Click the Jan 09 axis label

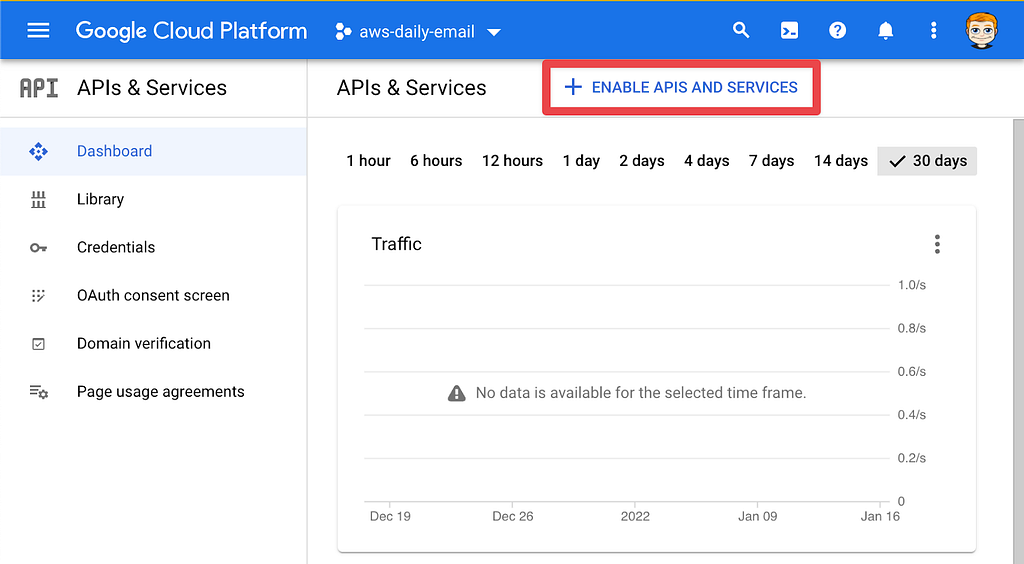758,516
